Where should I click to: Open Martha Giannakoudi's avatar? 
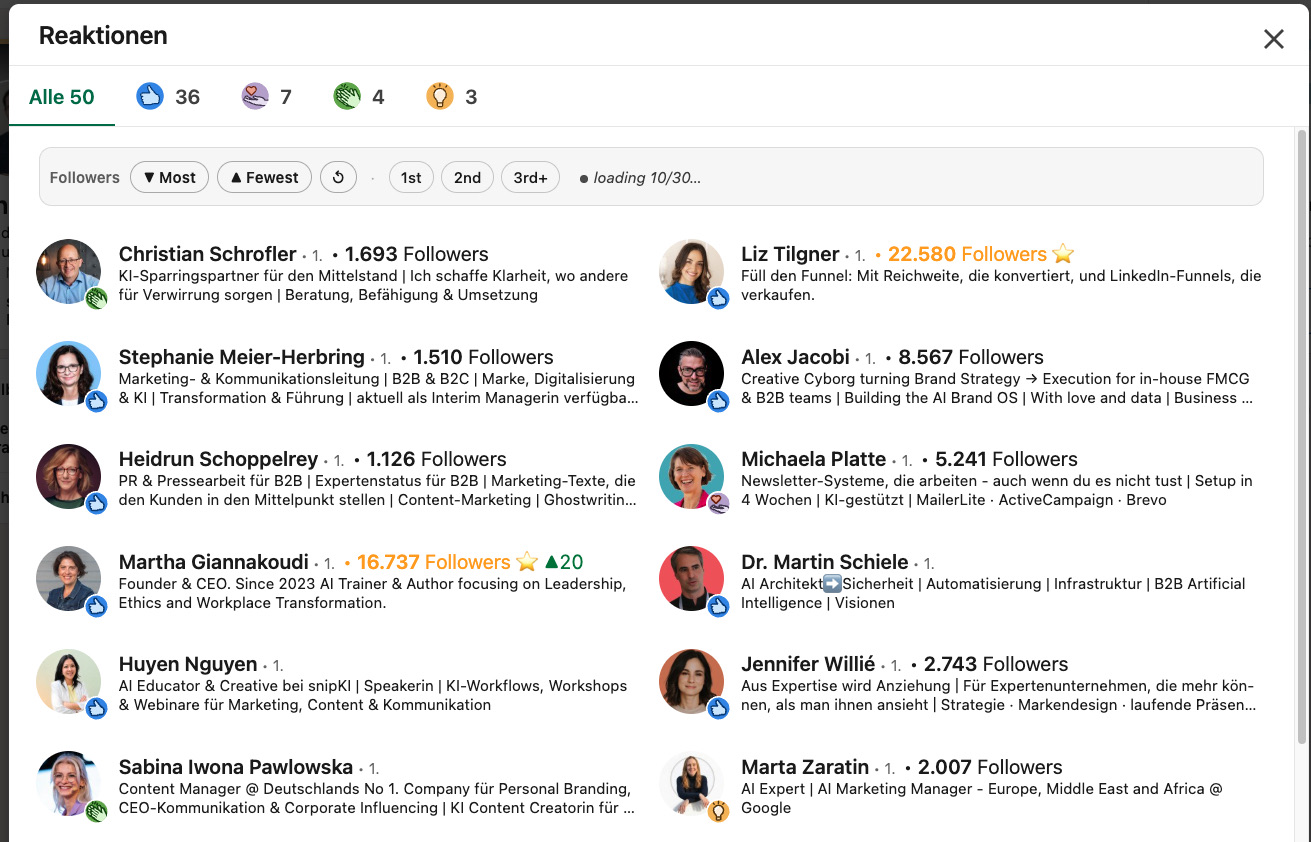coord(68,580)
